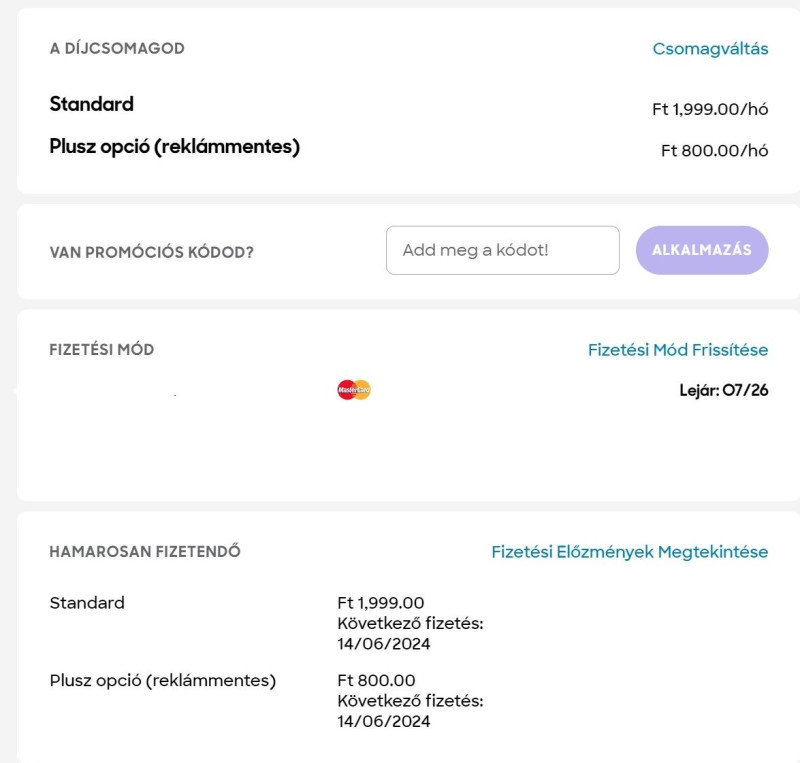Viewport: 800px width, 763px height.
Task: Click the promo code input field
Action: [x=502, y=250]
